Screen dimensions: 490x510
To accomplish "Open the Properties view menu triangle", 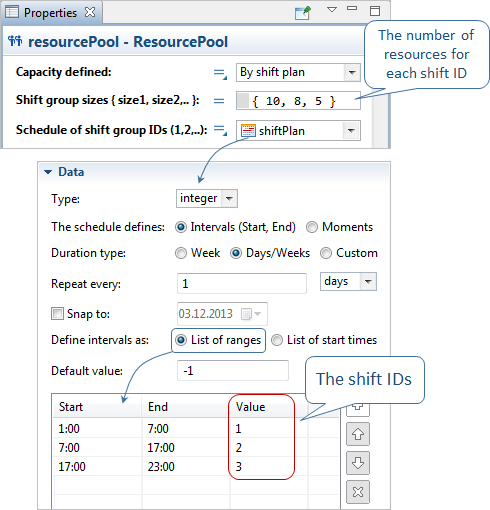I will click(332, 10).
